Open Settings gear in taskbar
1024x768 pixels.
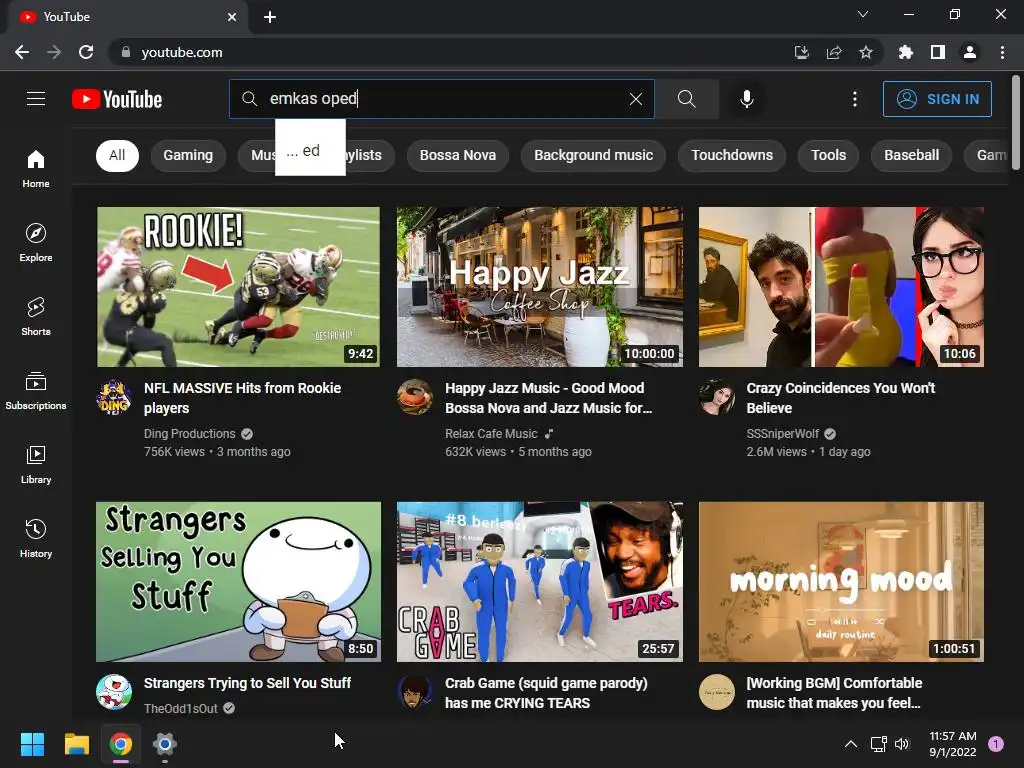165,744
